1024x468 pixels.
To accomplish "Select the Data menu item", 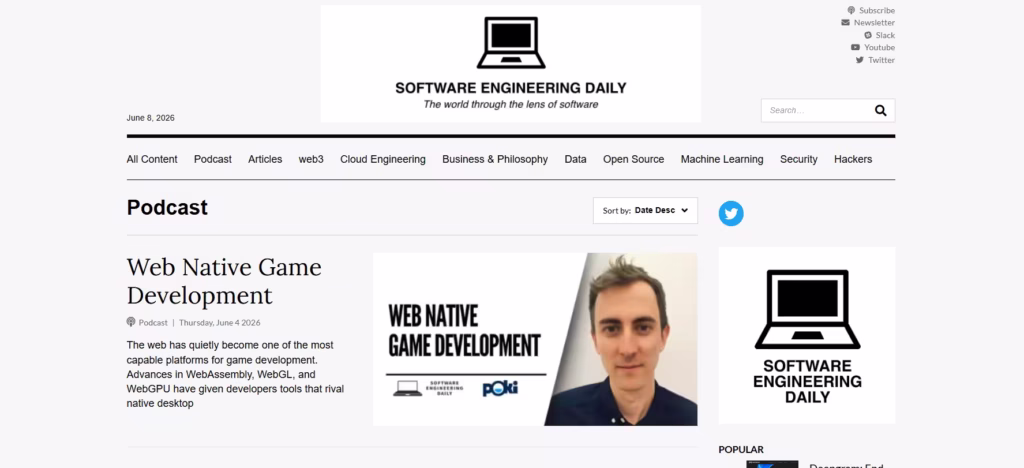I will click(575, 159).
